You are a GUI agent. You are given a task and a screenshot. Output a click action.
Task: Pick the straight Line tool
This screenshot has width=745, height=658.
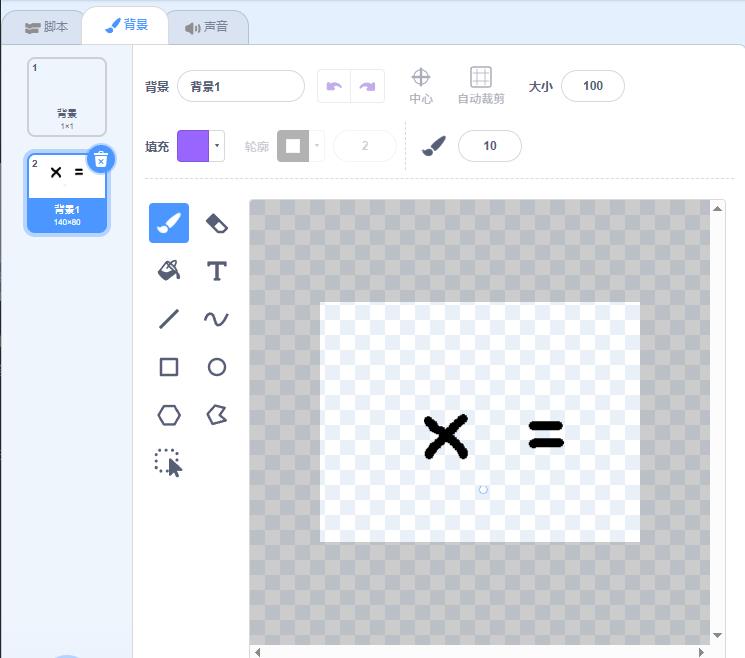click(x=169, y=319)
